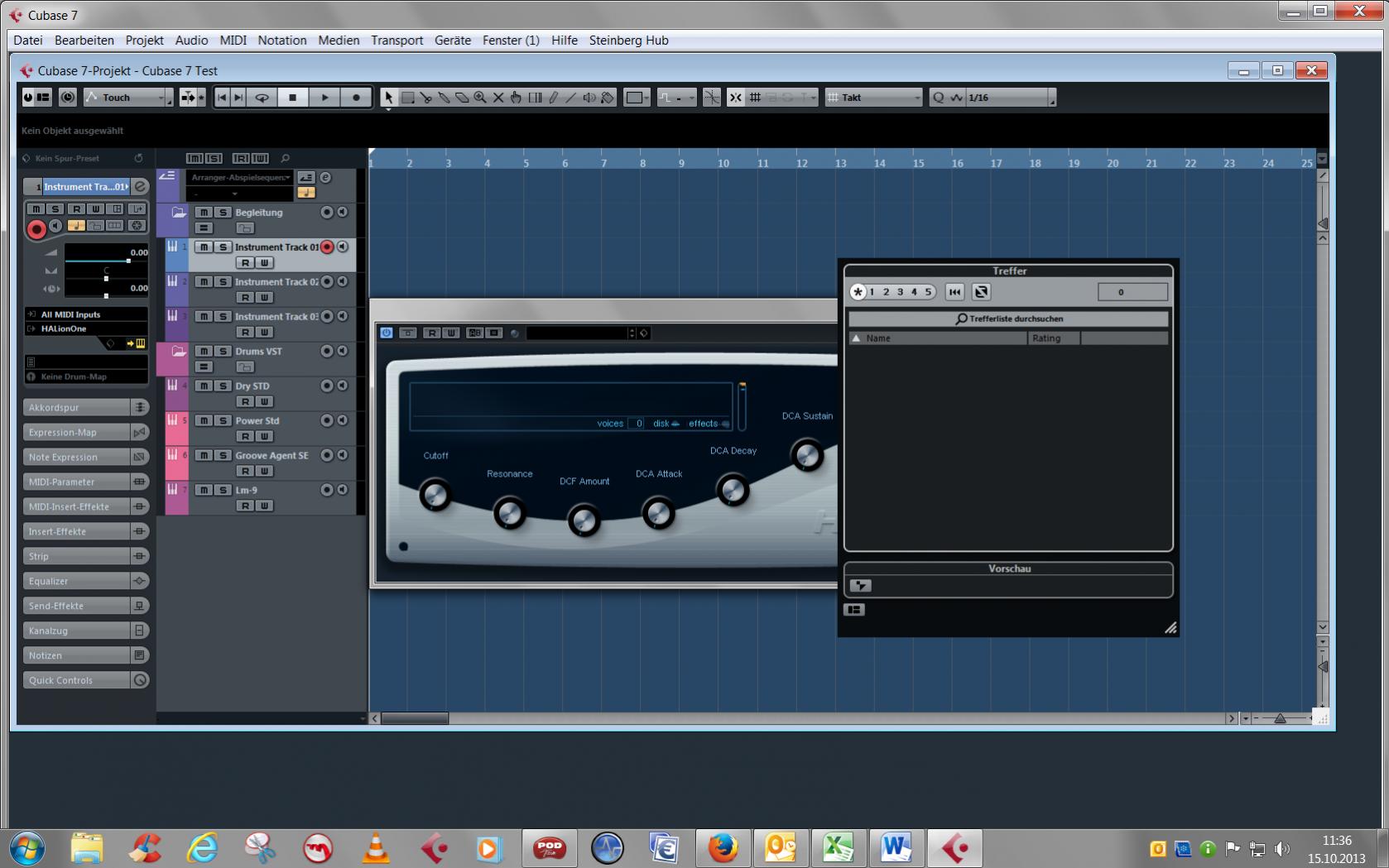Click the HALionOne preset name field
Image resolution: width=1389 pixels, height=868 pixels.
(577, 333)
